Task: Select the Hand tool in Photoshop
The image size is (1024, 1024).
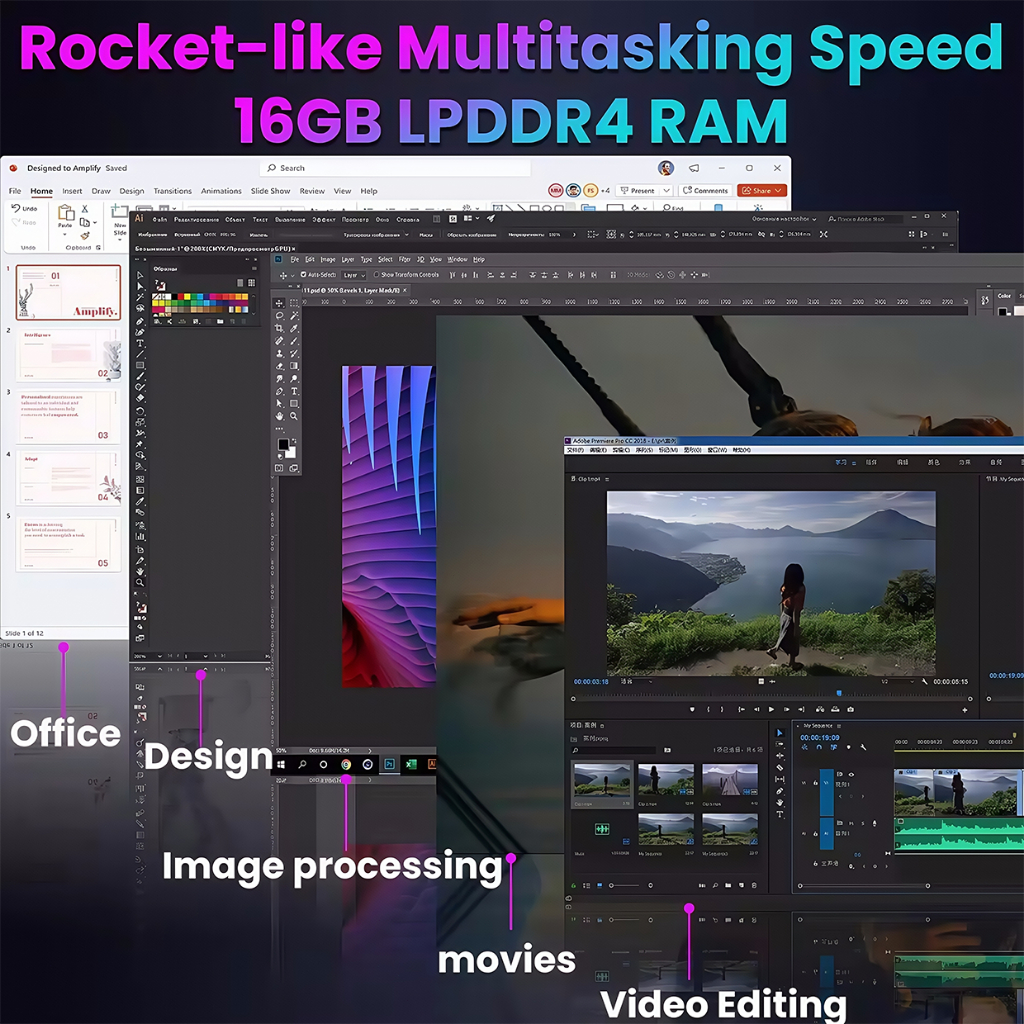Action: tap(279, 416)
